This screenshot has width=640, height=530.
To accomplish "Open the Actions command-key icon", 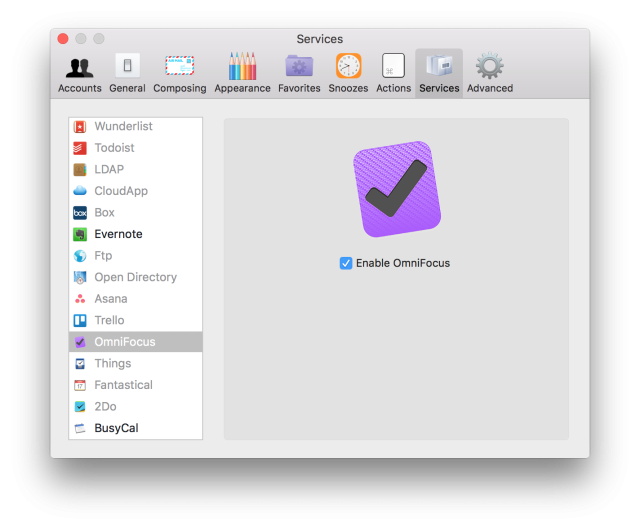I will pos(393,66).
